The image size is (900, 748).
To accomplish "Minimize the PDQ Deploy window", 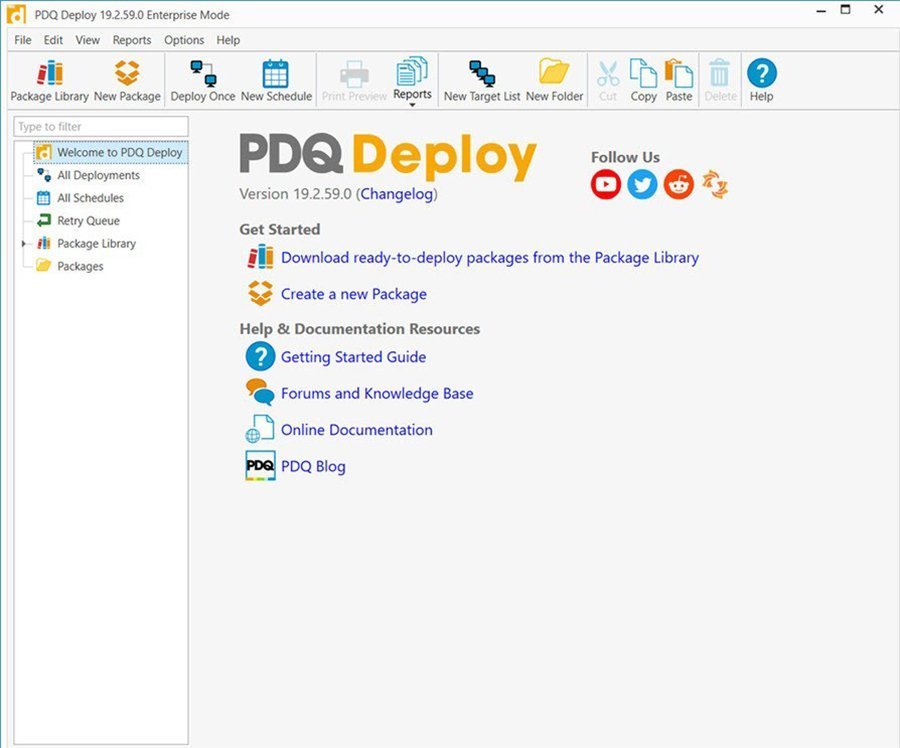I will [x=821, y=10].
